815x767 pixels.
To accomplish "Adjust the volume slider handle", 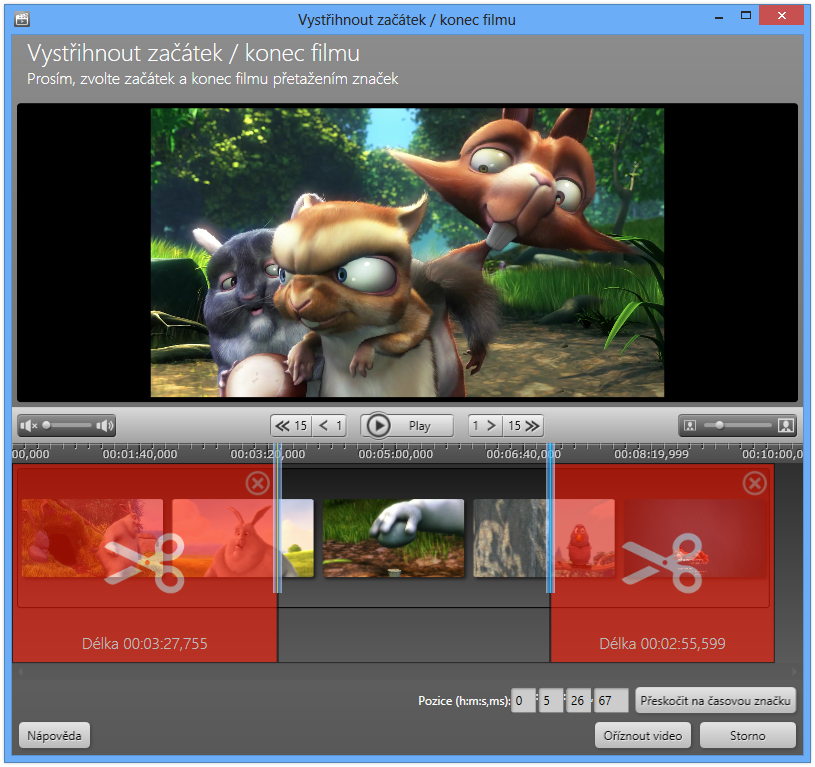I will click(47, 426).
